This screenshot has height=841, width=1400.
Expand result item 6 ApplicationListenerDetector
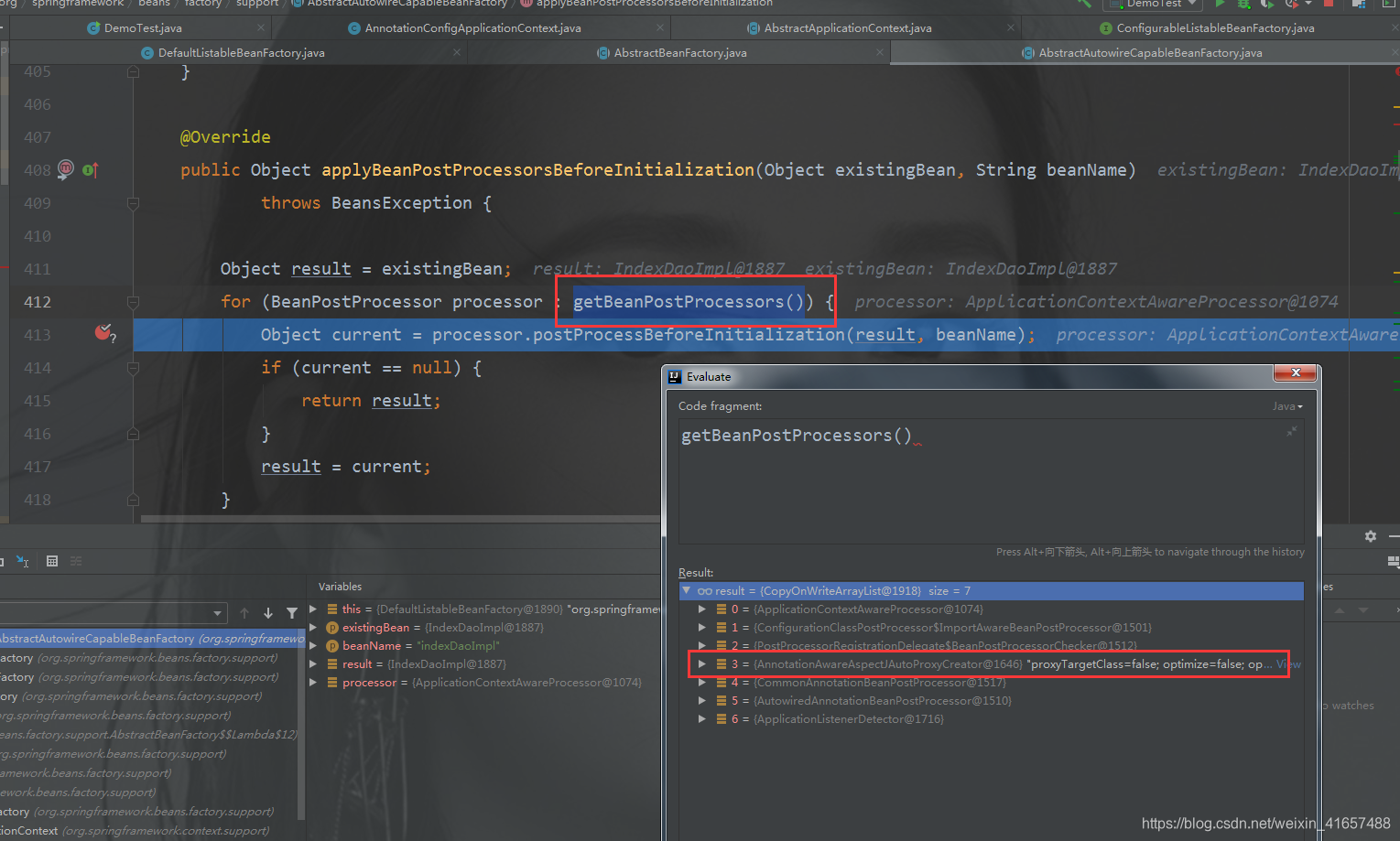[702, 718]
